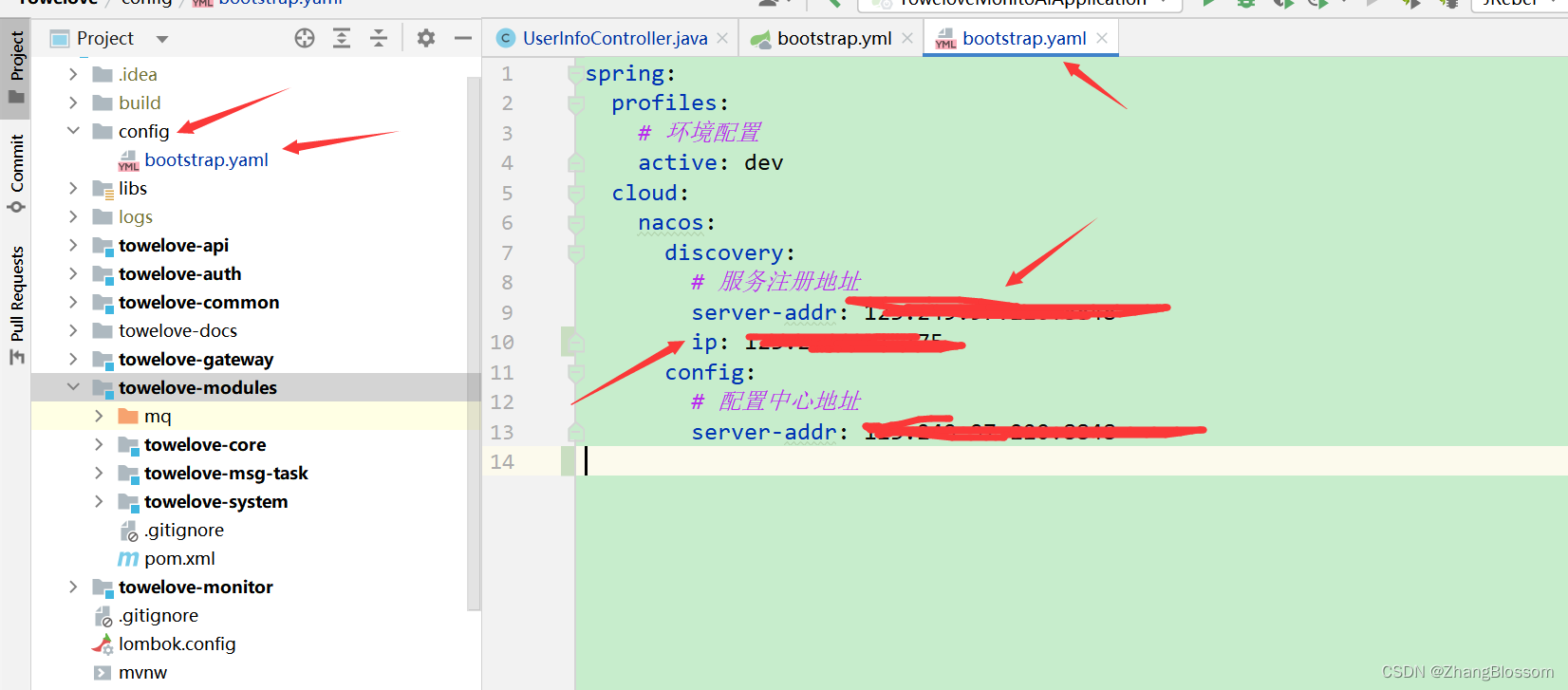Select towelove-gateway module in tree
This screenshot has width=1568, height=690.
(196, 359)
